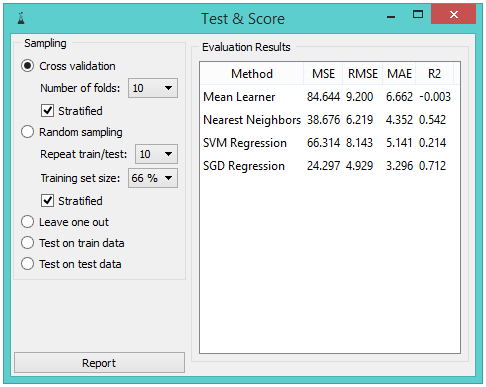Click the Report button
Screen dimensions: 486x387
click(x=99, y=363)
